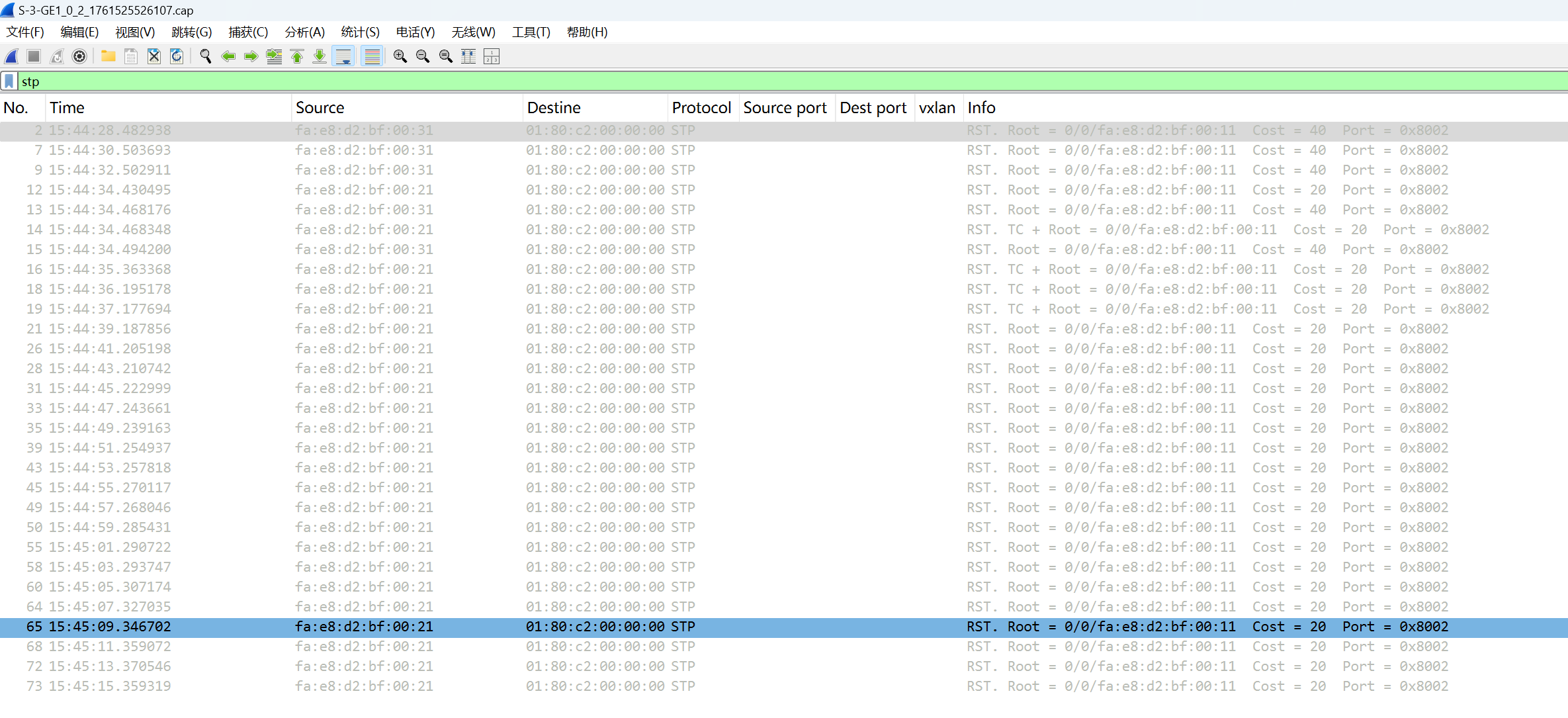Toggle auto-scroll during live capture
This screenshot has height=718, width=1568.
pyautogui.click(x=343, y=56)
